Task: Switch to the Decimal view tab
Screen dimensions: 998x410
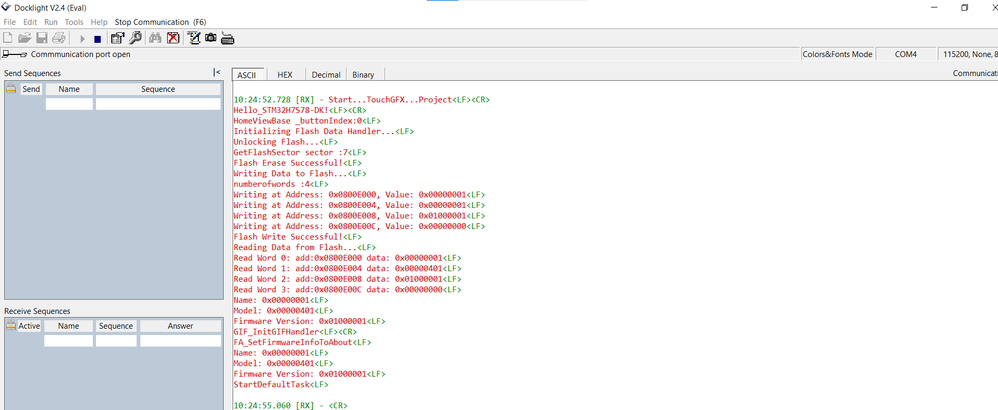Action: (326, 74)
